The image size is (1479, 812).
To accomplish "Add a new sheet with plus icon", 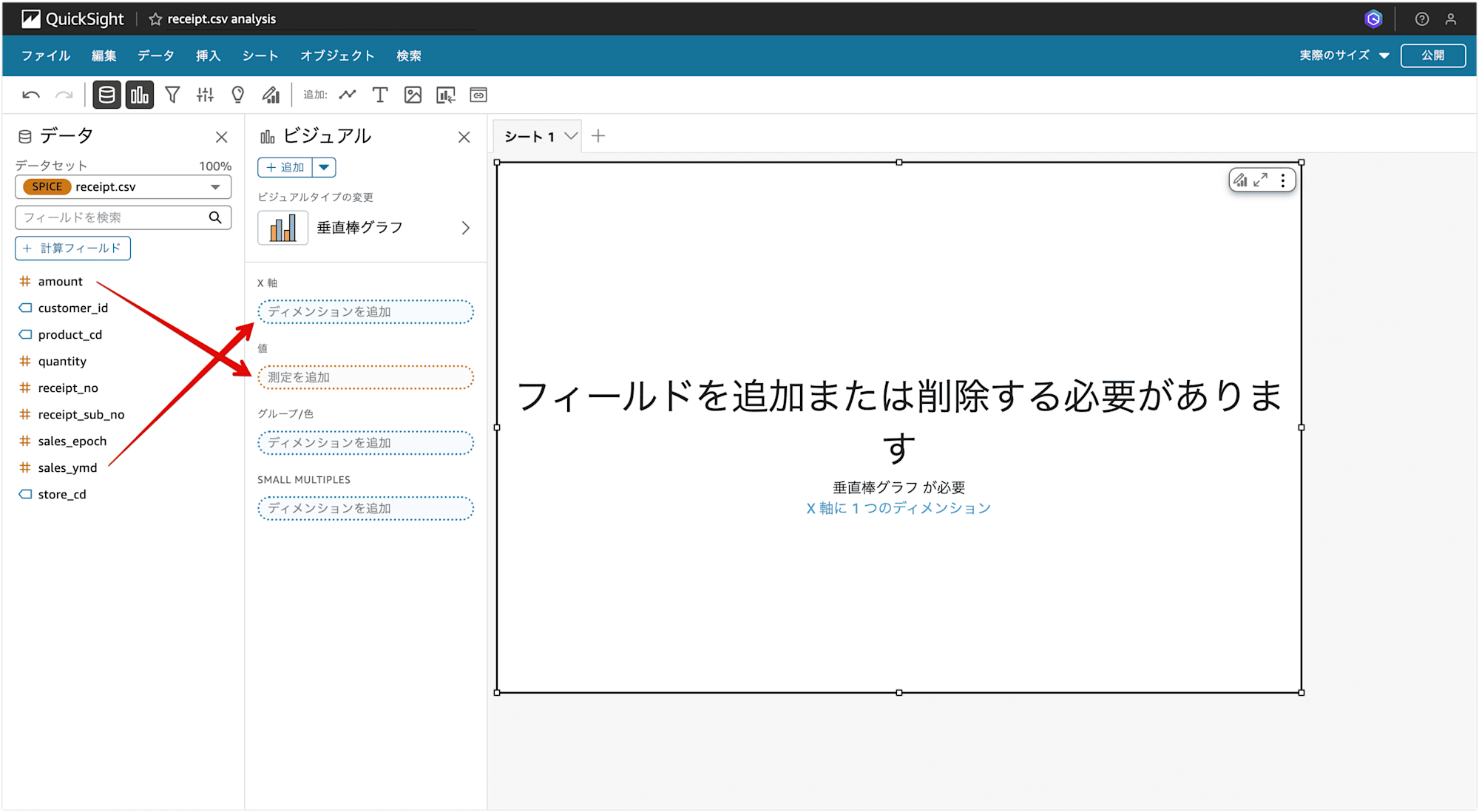I will coord(598,136).
